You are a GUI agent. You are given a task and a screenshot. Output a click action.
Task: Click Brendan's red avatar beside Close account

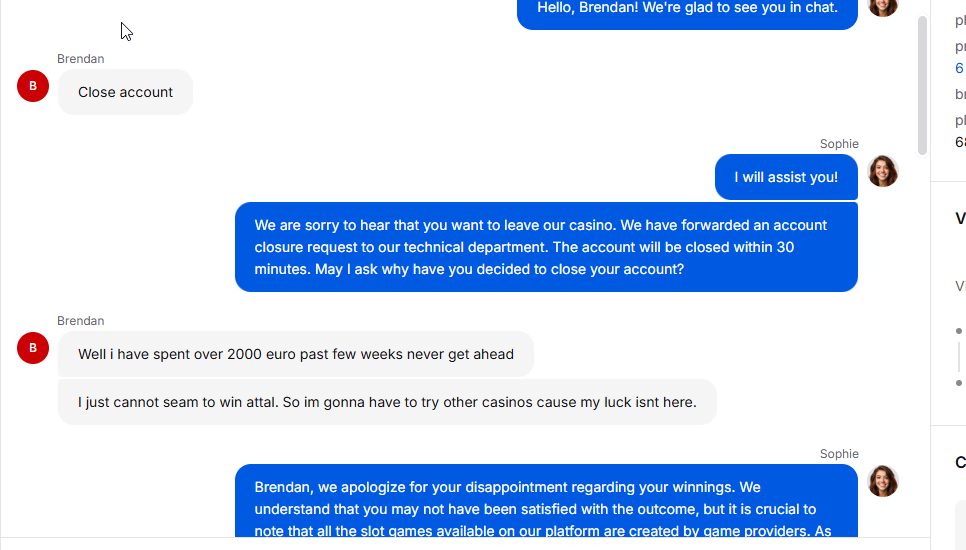coord(33,86)
